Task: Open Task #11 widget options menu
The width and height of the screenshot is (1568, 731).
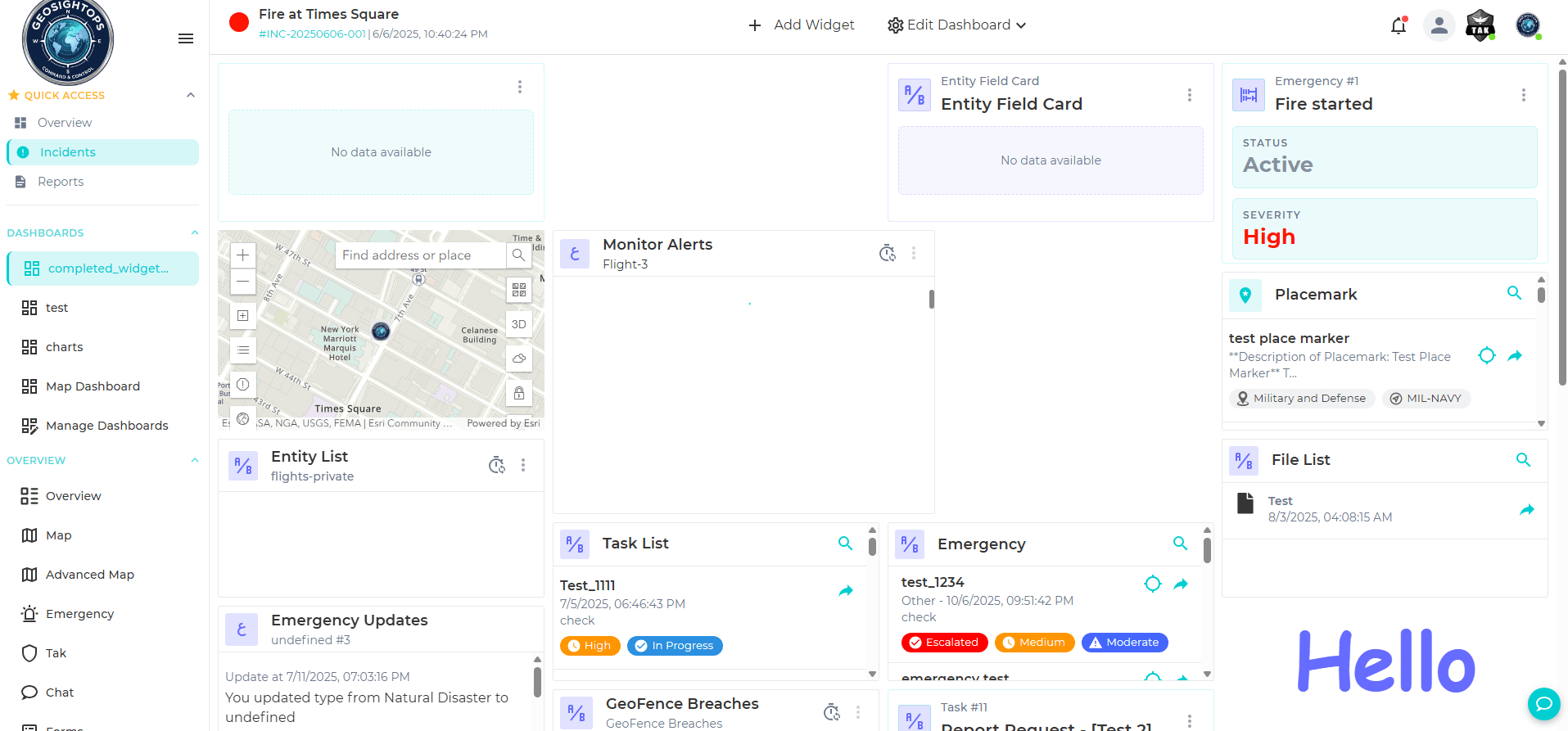Action: tap(1190, 720)
